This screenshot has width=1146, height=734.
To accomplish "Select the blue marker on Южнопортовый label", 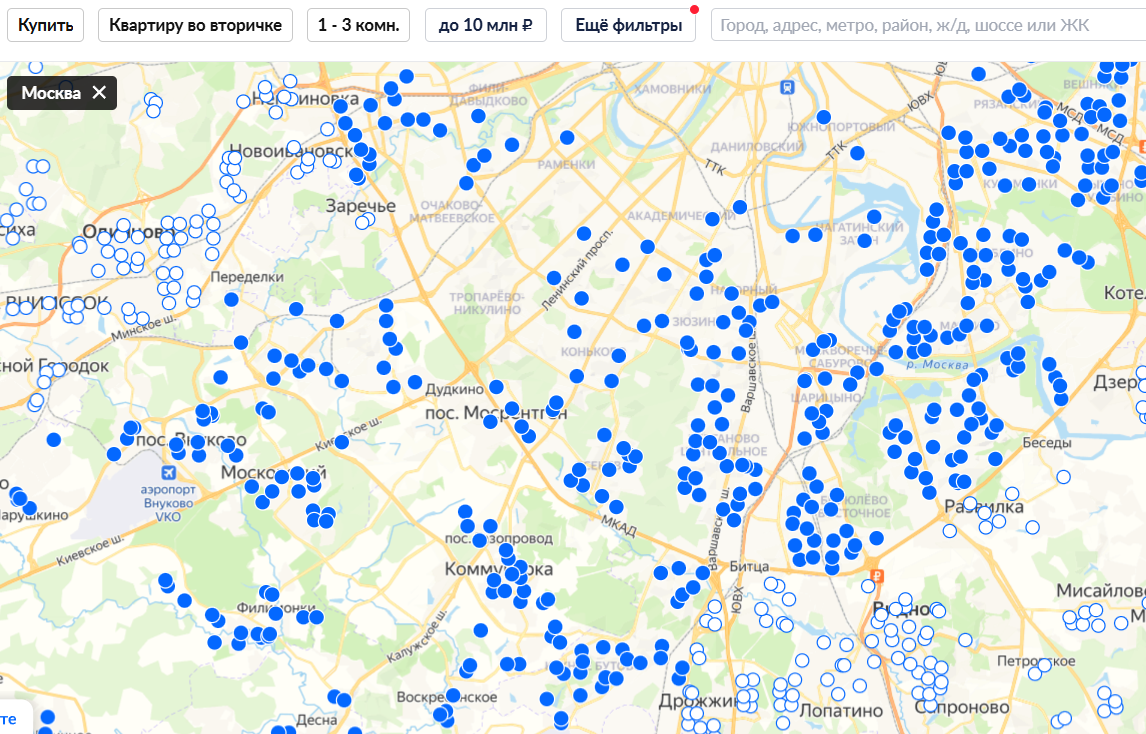I will (x=824, y=117).
